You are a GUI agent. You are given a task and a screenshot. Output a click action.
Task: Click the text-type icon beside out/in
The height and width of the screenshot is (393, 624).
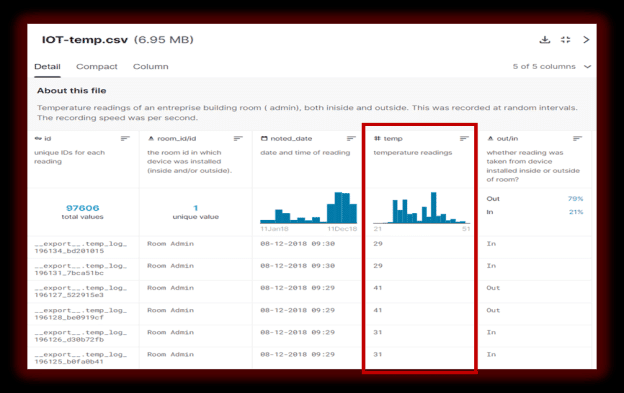click(490, 138)
